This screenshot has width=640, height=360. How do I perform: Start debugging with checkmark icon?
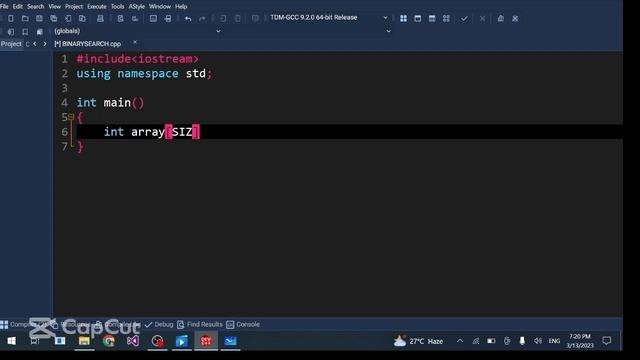[x=464, y=18]
